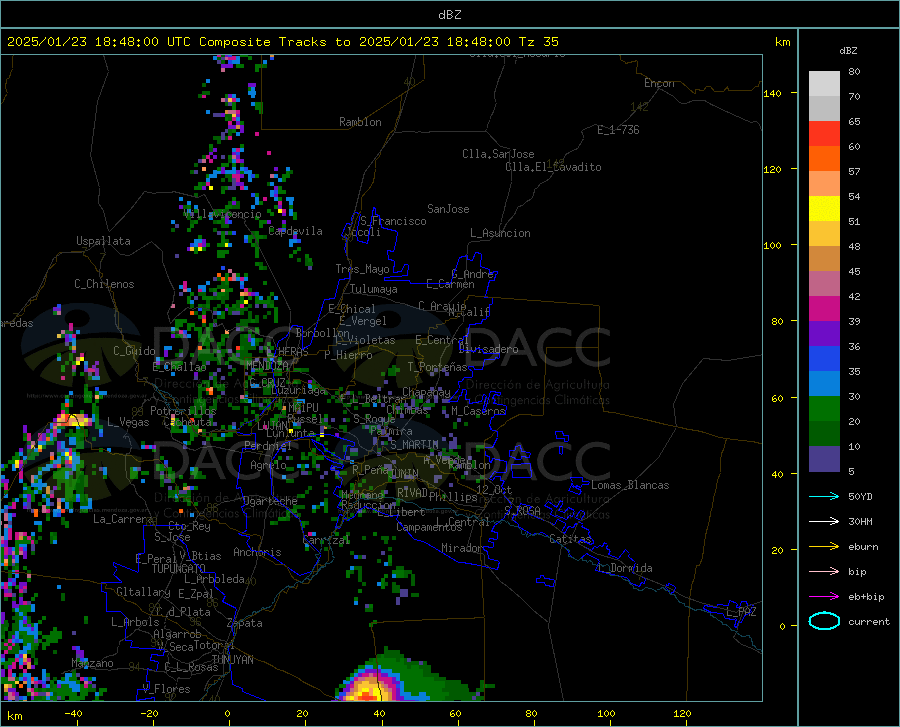Click the V_Flores place label
900x727 pixels.
coord(166,689)
